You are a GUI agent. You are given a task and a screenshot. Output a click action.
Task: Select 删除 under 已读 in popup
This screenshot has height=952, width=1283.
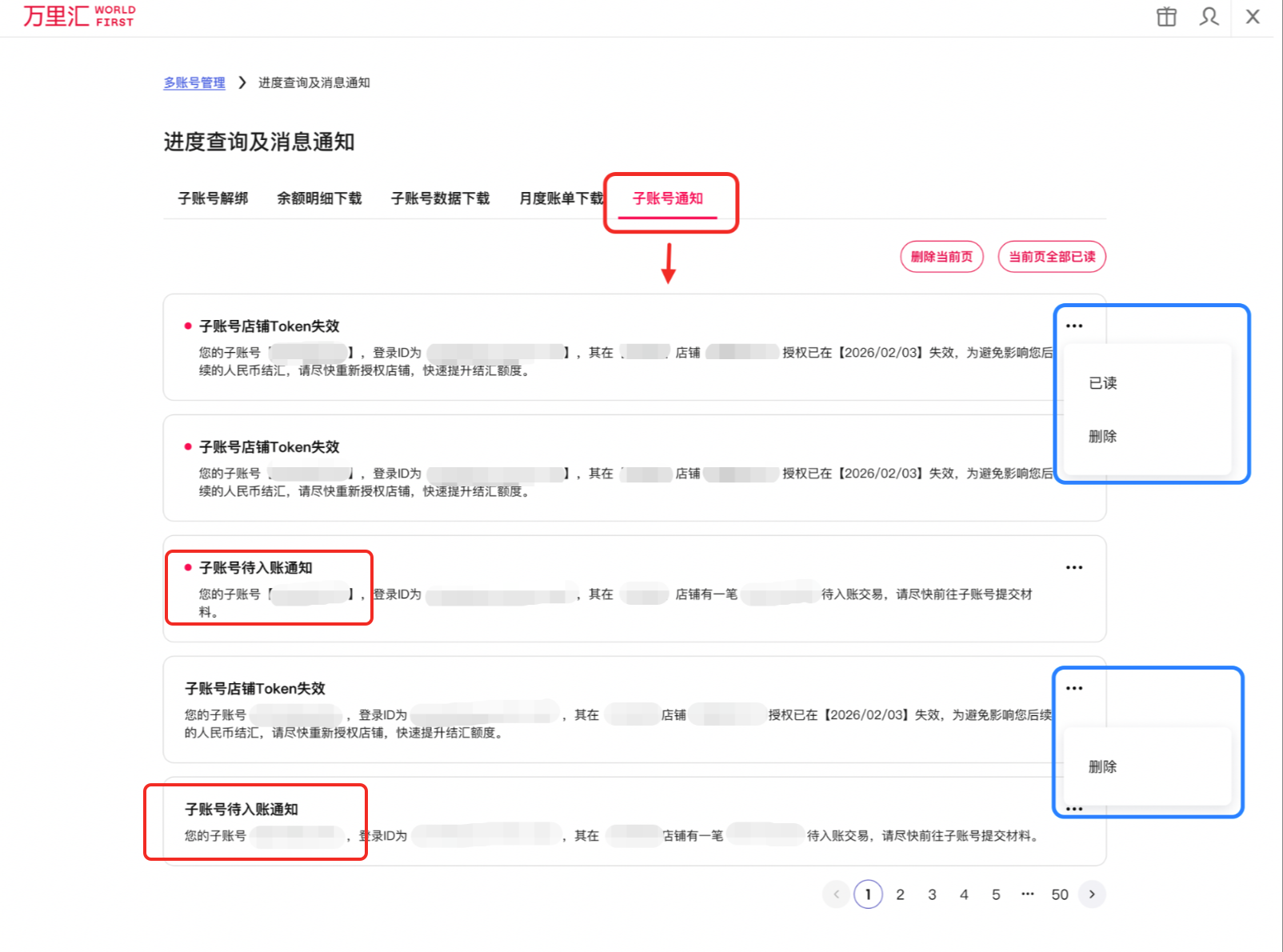[1103, 436]
